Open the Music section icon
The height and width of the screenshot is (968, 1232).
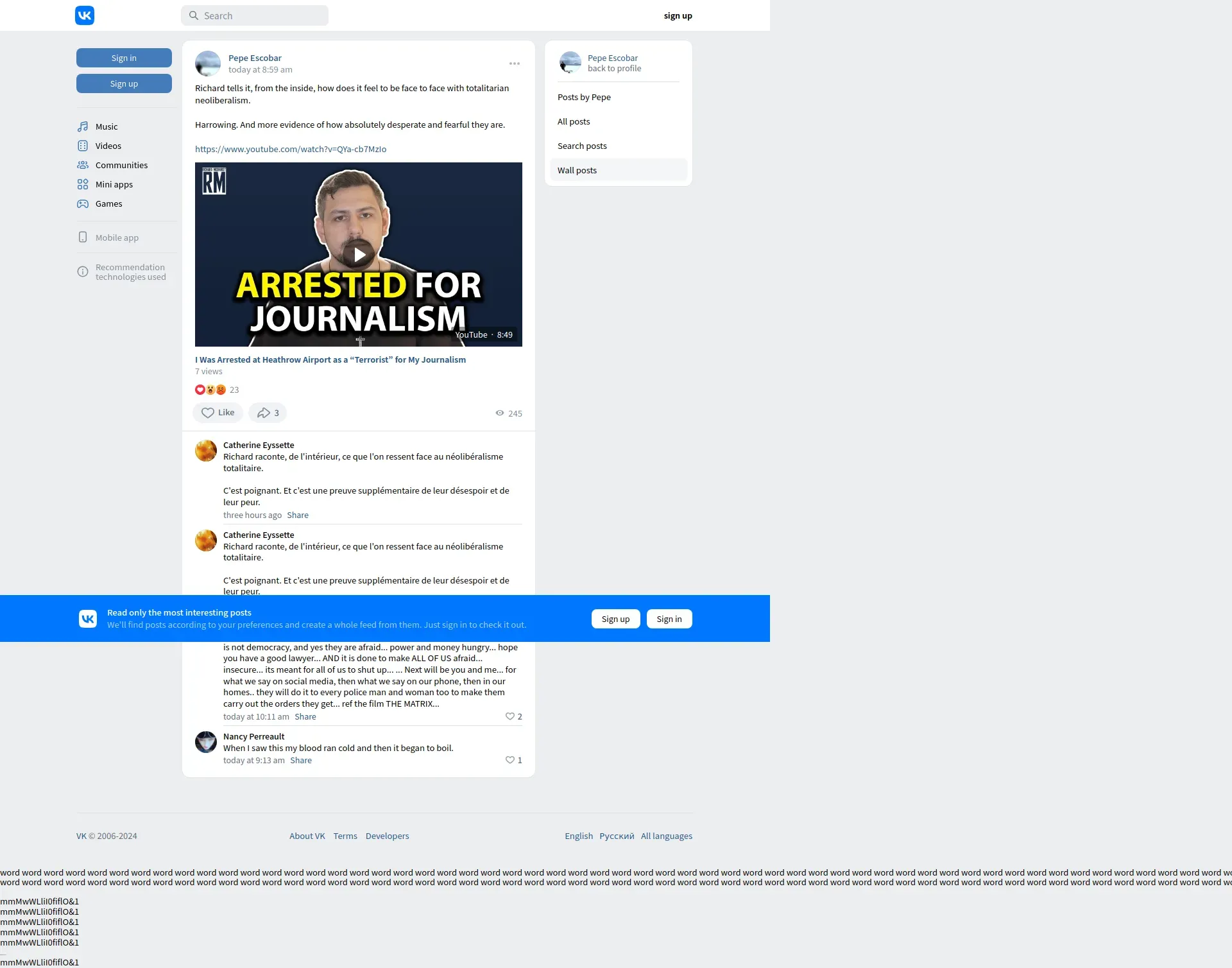[83, 126]
